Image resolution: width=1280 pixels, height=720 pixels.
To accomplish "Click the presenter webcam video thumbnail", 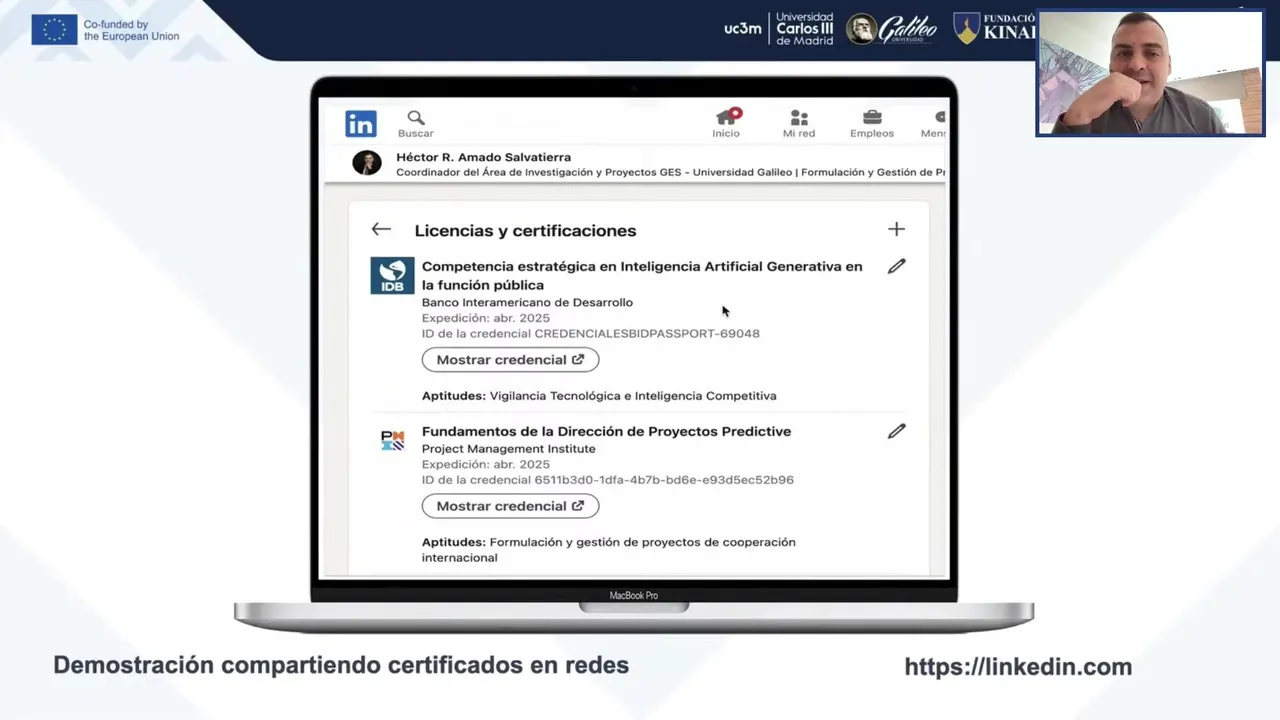I will pos(1150,73).
